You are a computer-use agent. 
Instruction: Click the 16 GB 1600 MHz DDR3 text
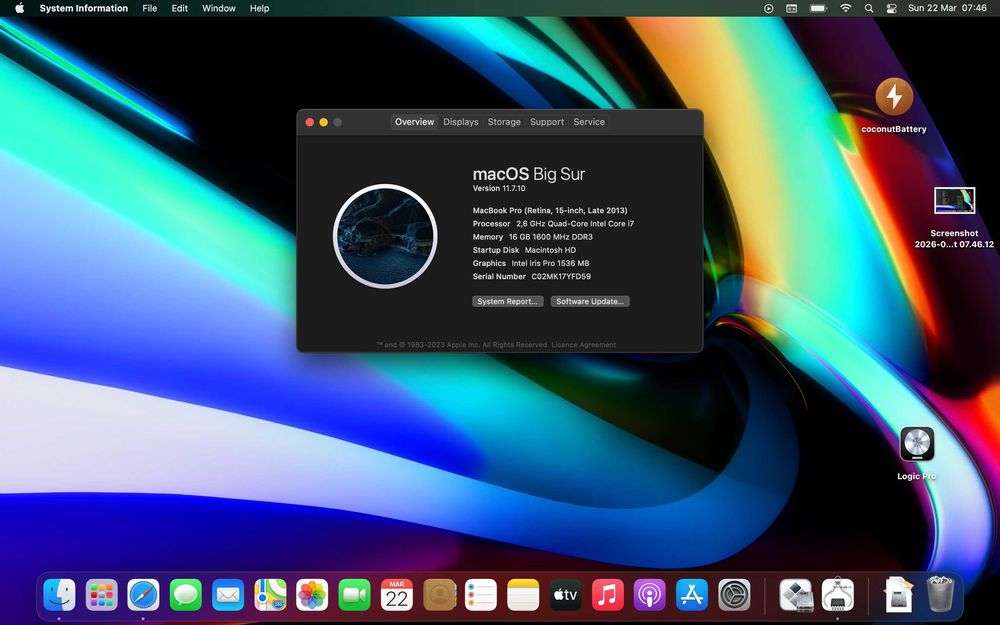tap(550, 237)
